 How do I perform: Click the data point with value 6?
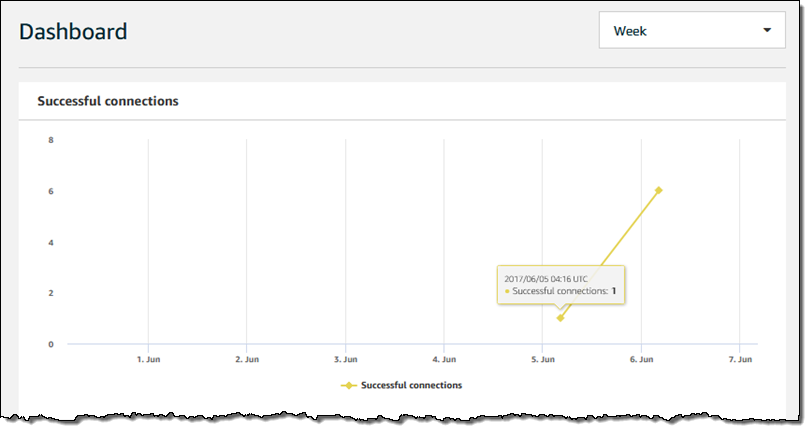659,190
